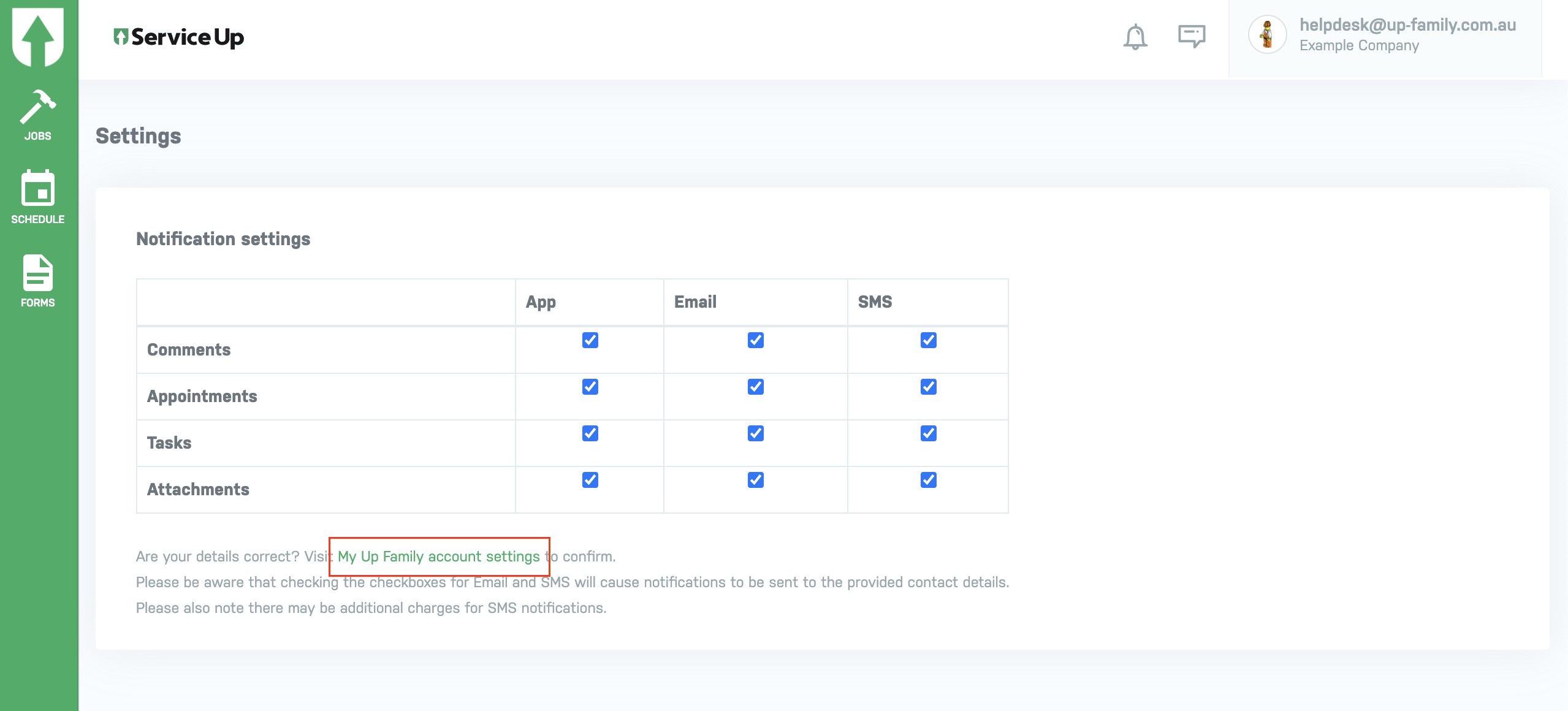Click the user avatar picture
The height and width of the screenshot is (711, 1568).
[x=1267, y=35]
